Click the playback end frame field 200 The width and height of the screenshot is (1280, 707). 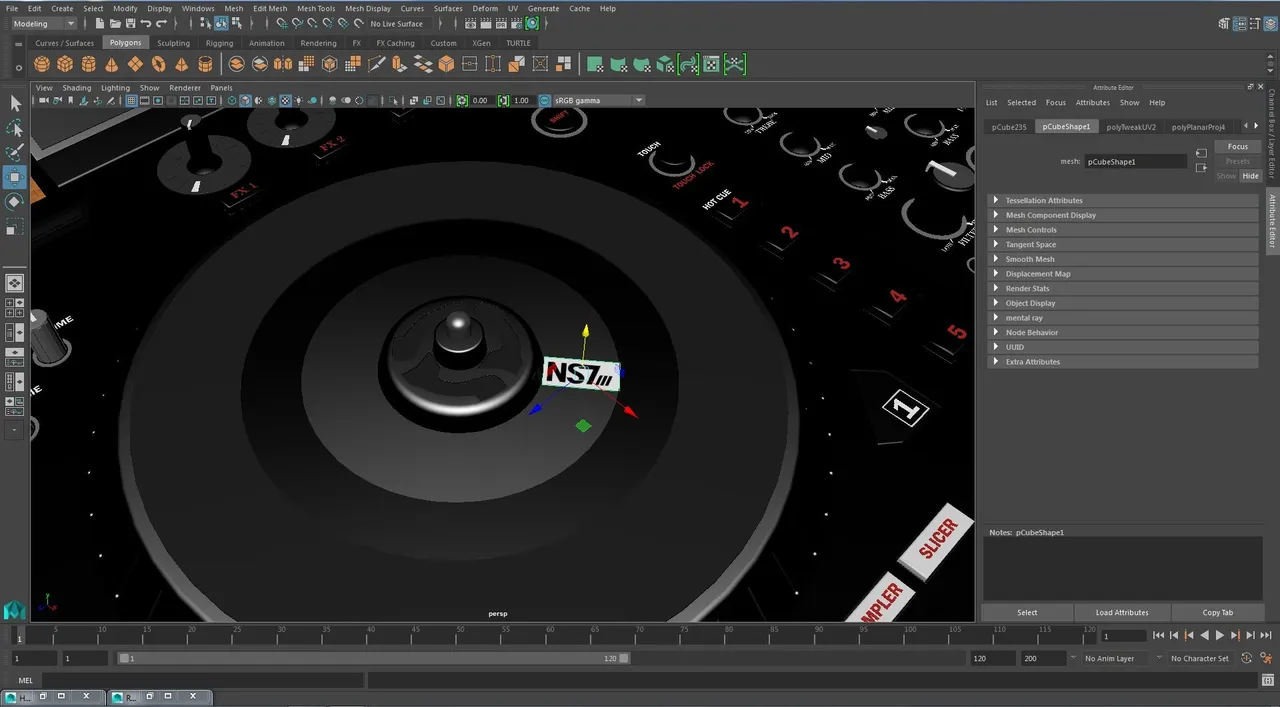point(1042,658)
